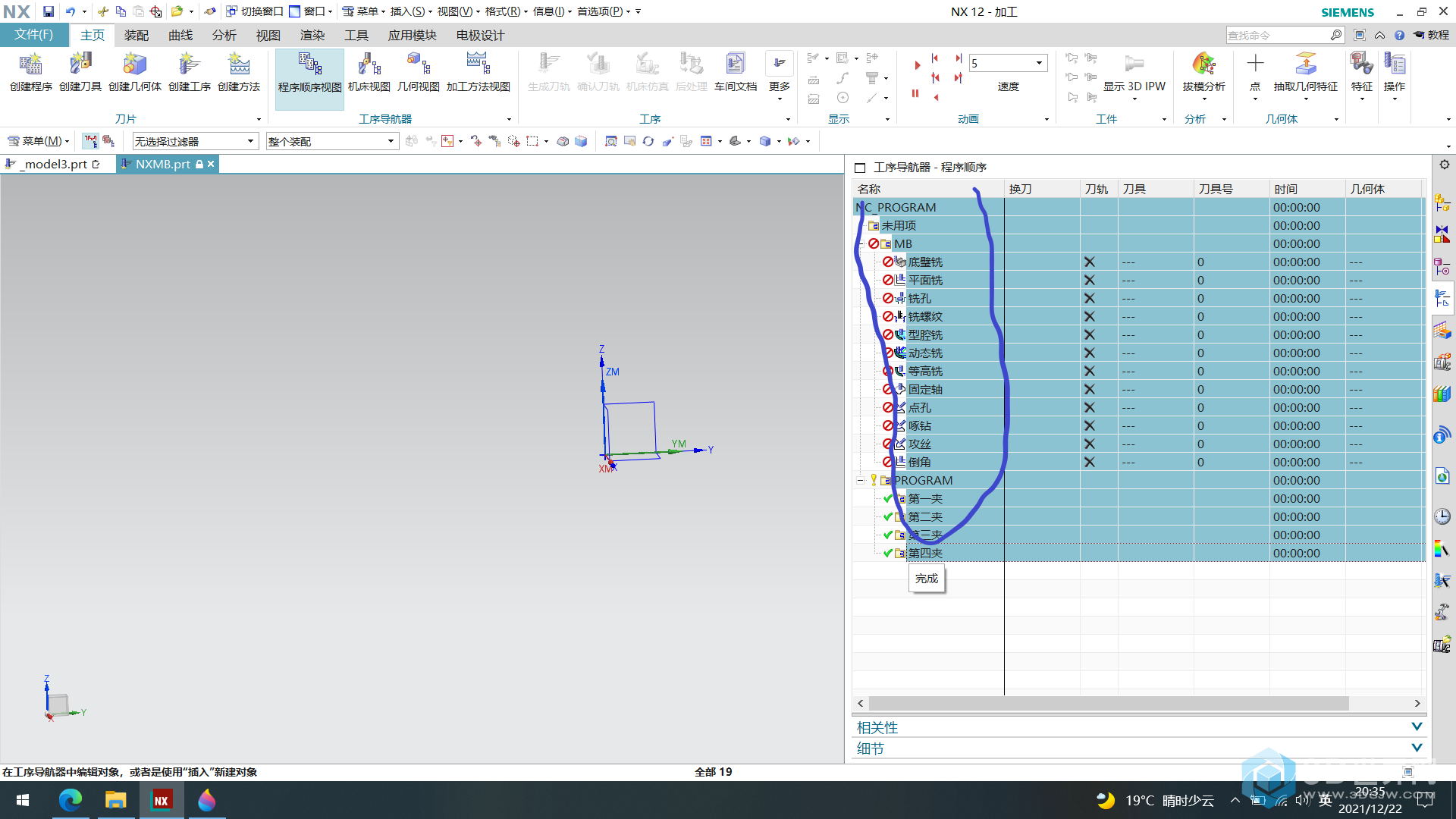Select the 等高铣 operation in navigator
This screenshot has height=819, width=1456.
tap(925, 371)
